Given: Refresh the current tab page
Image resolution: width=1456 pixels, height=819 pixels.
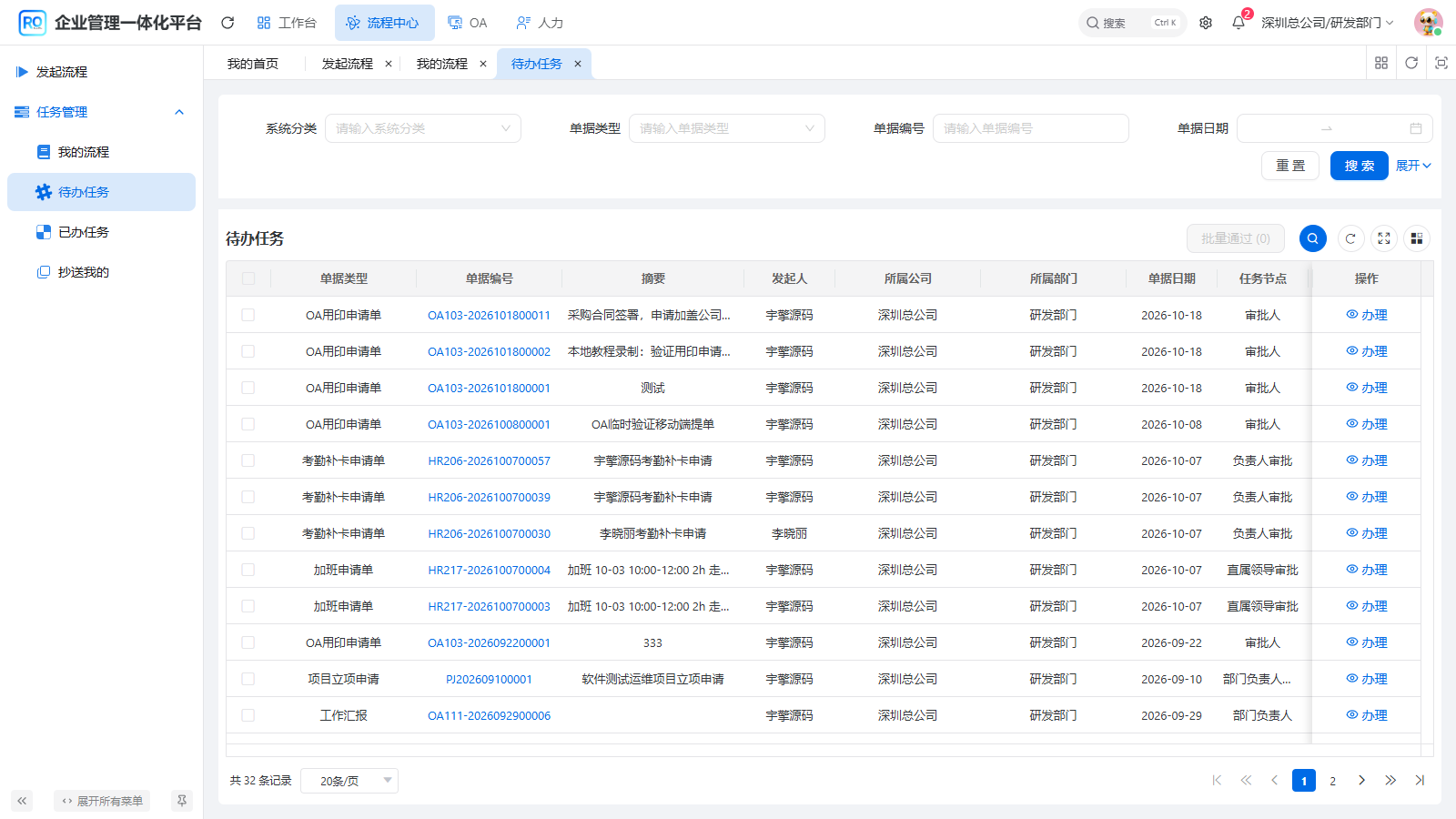Looking at the screenshot, I should (1411, 63).
